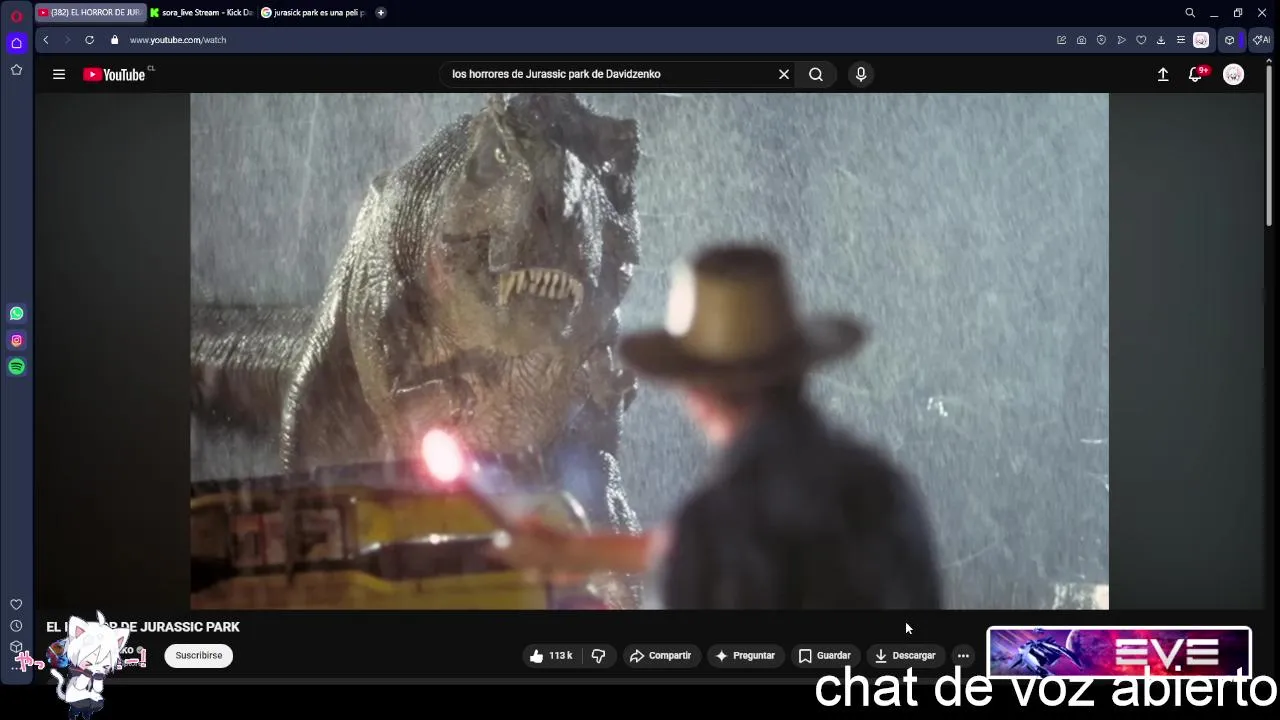Screen dimensions: 1280x720
Task: Click the Preguntar button
Action: coord(743,656)
